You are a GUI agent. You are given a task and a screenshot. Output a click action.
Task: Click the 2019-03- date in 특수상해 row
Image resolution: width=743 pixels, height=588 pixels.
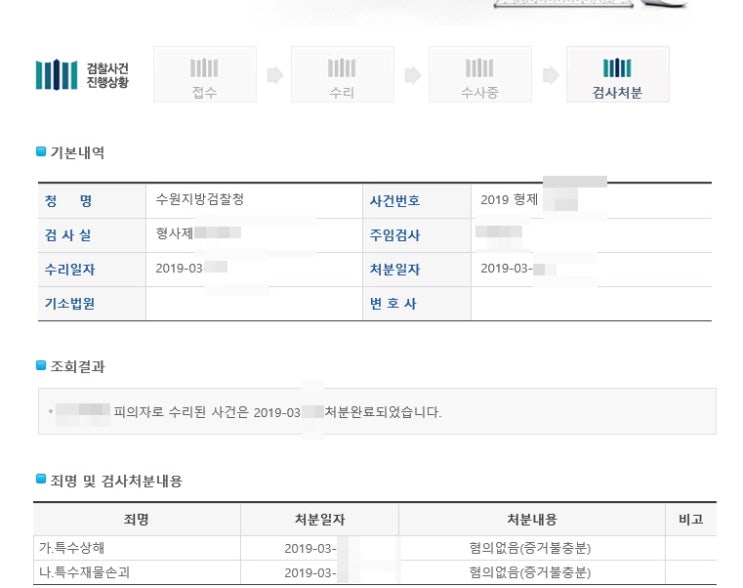pos(310,549)
